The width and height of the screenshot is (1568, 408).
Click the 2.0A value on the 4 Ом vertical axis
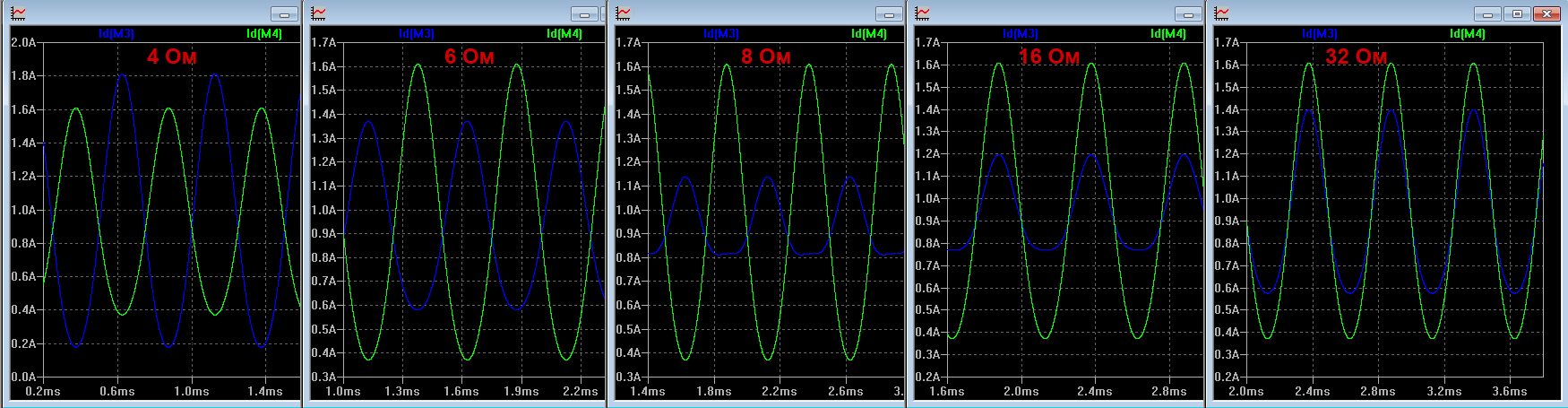pyautogui.click(x=24, y=42)
